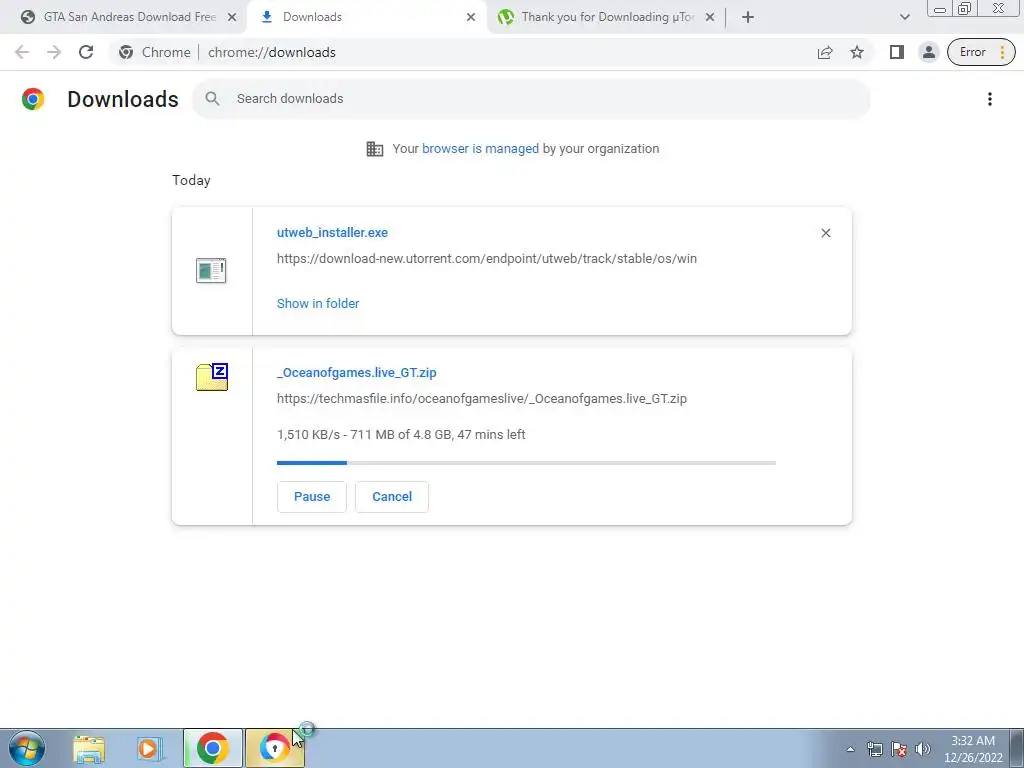Expand the tab search dropdown arrow
Viewport: 1024px width, 768px height.
pyautogui.click(x=904, y=18)
